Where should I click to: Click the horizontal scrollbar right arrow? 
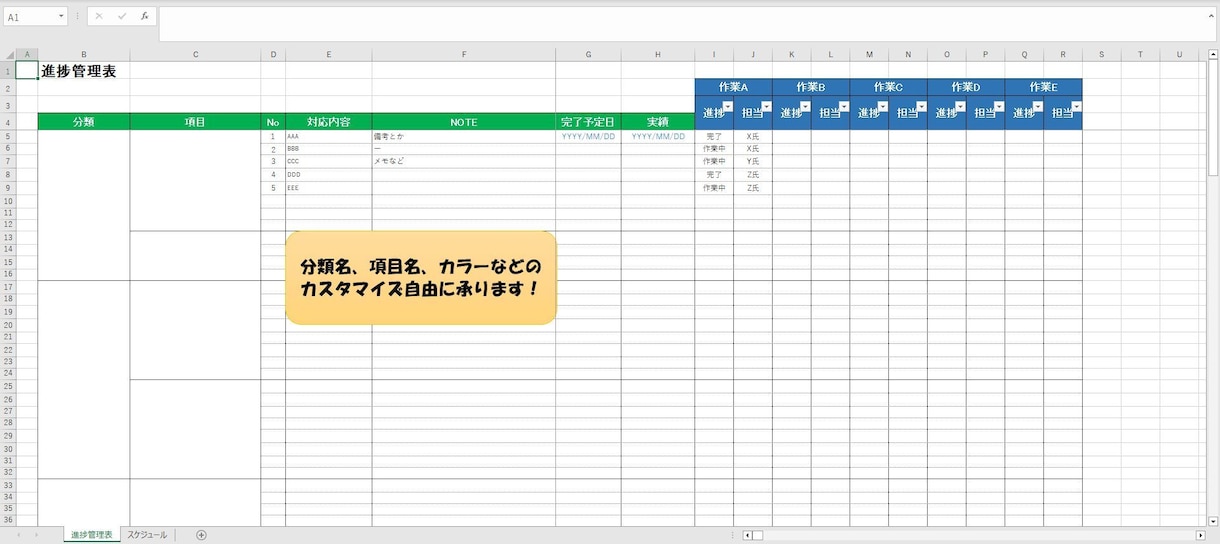coord(1201,535)
